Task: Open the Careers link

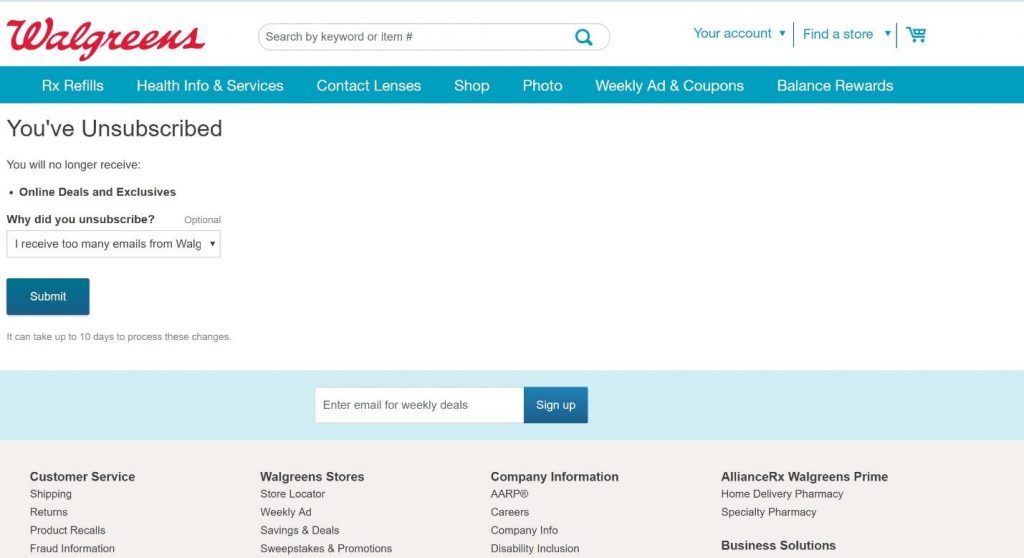Action: click(x=509, y=512)
